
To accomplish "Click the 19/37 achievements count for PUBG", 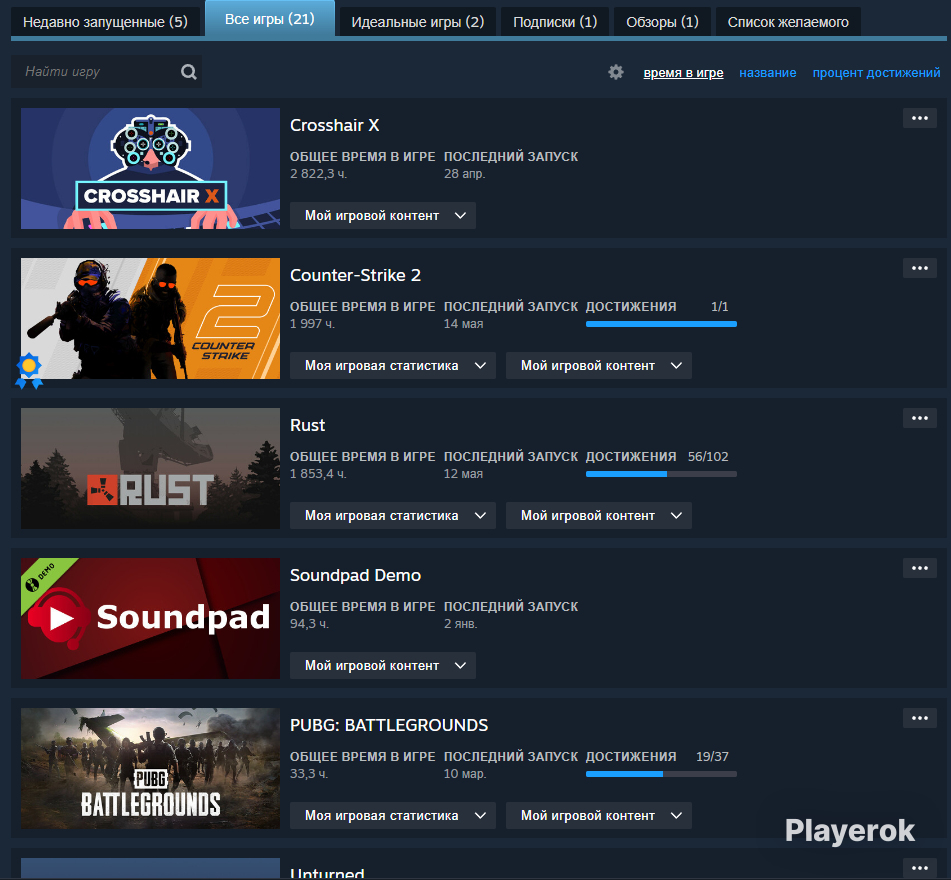I will tap(712, 757).
